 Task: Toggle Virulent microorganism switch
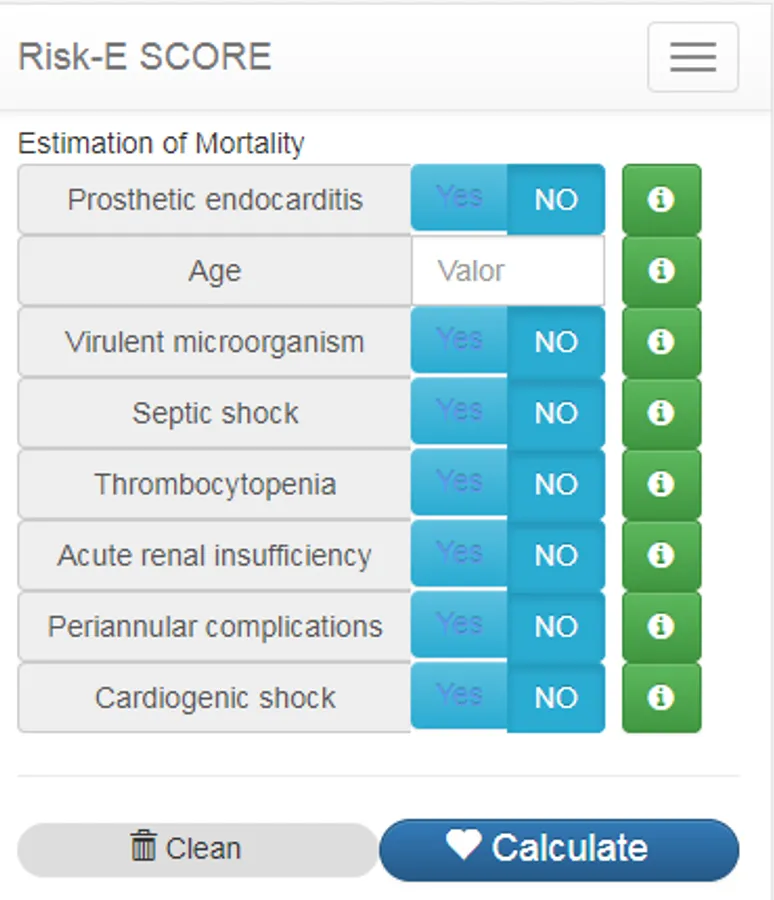click(508, 342)
